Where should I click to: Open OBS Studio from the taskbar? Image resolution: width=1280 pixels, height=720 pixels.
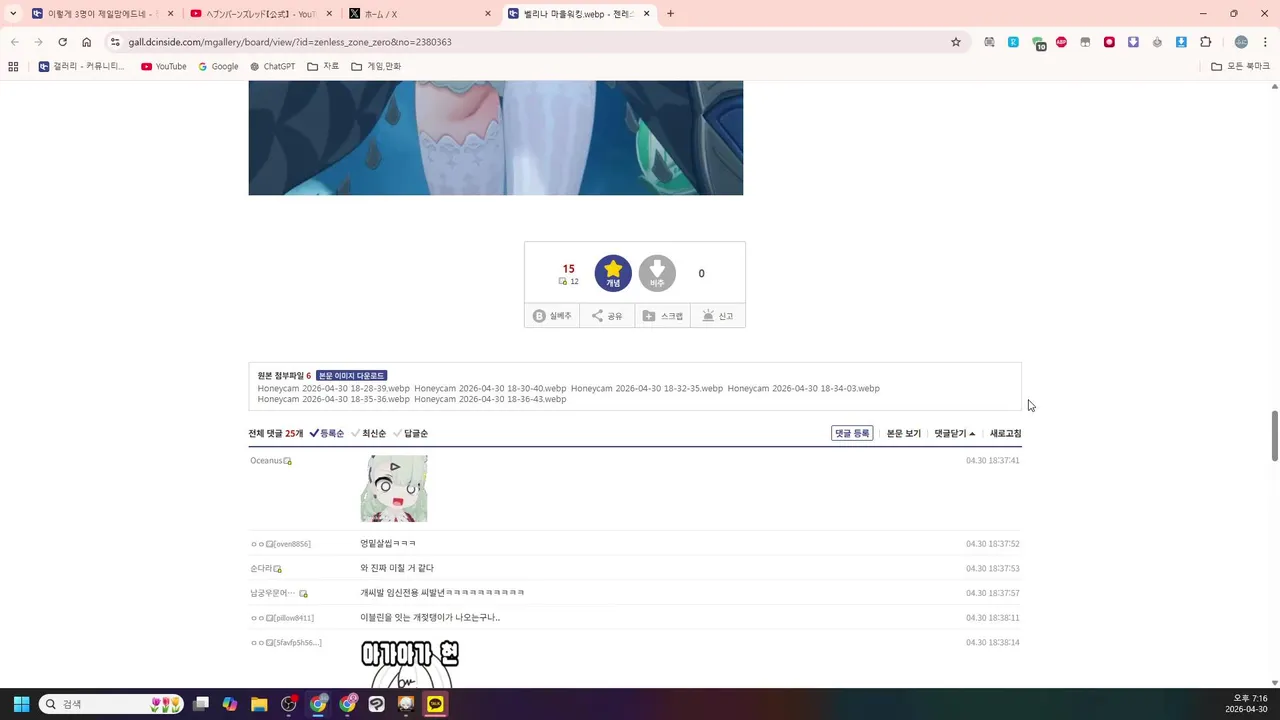click(289, 704)
